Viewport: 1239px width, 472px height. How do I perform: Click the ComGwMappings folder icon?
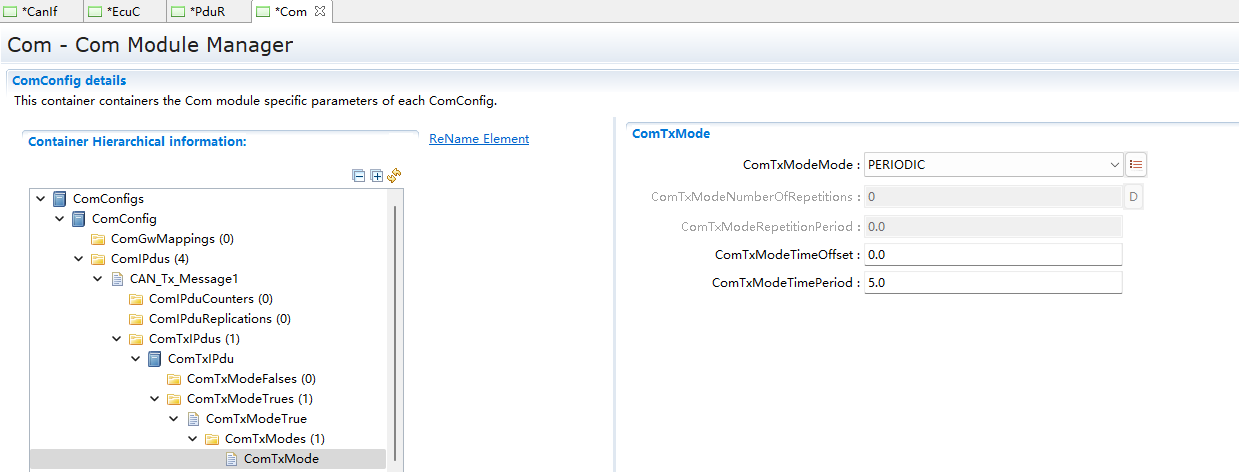(98, 239)
